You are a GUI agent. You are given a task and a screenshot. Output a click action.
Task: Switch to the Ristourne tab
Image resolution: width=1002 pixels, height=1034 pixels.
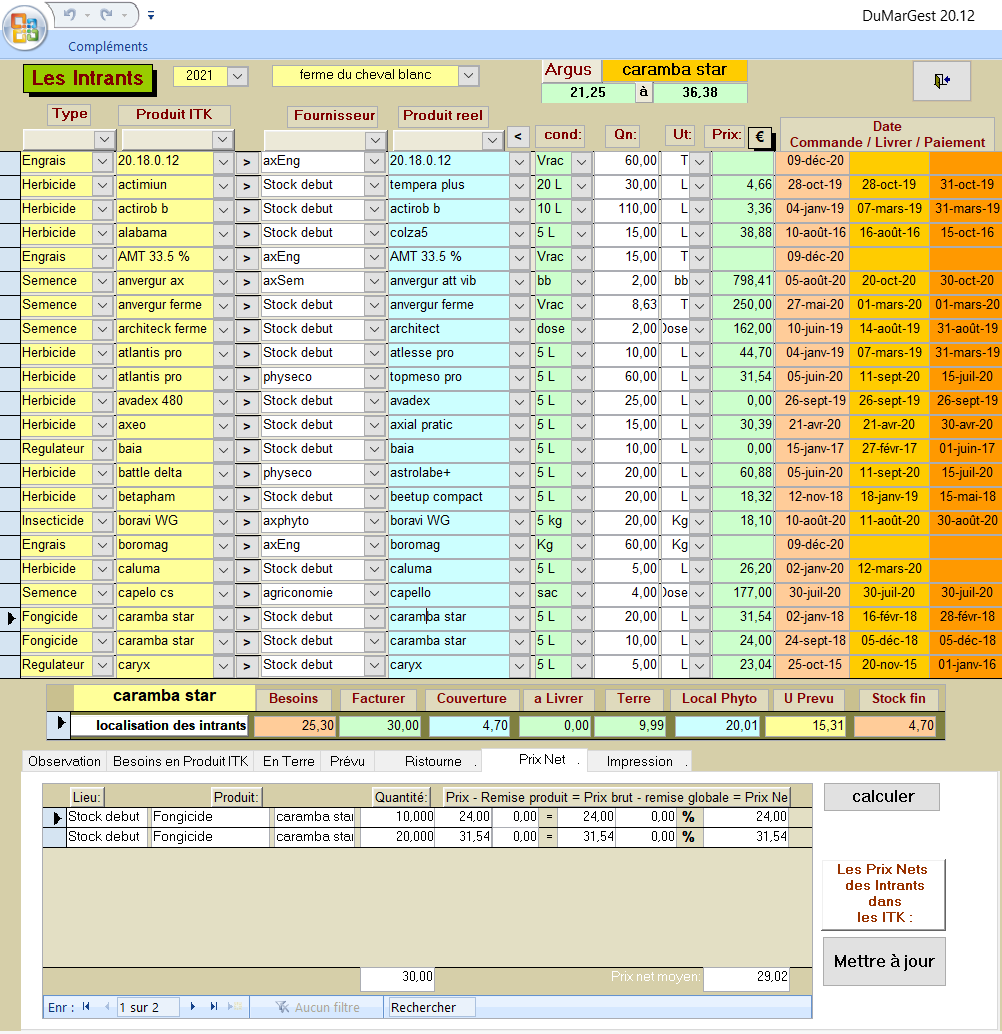(433, 761)
